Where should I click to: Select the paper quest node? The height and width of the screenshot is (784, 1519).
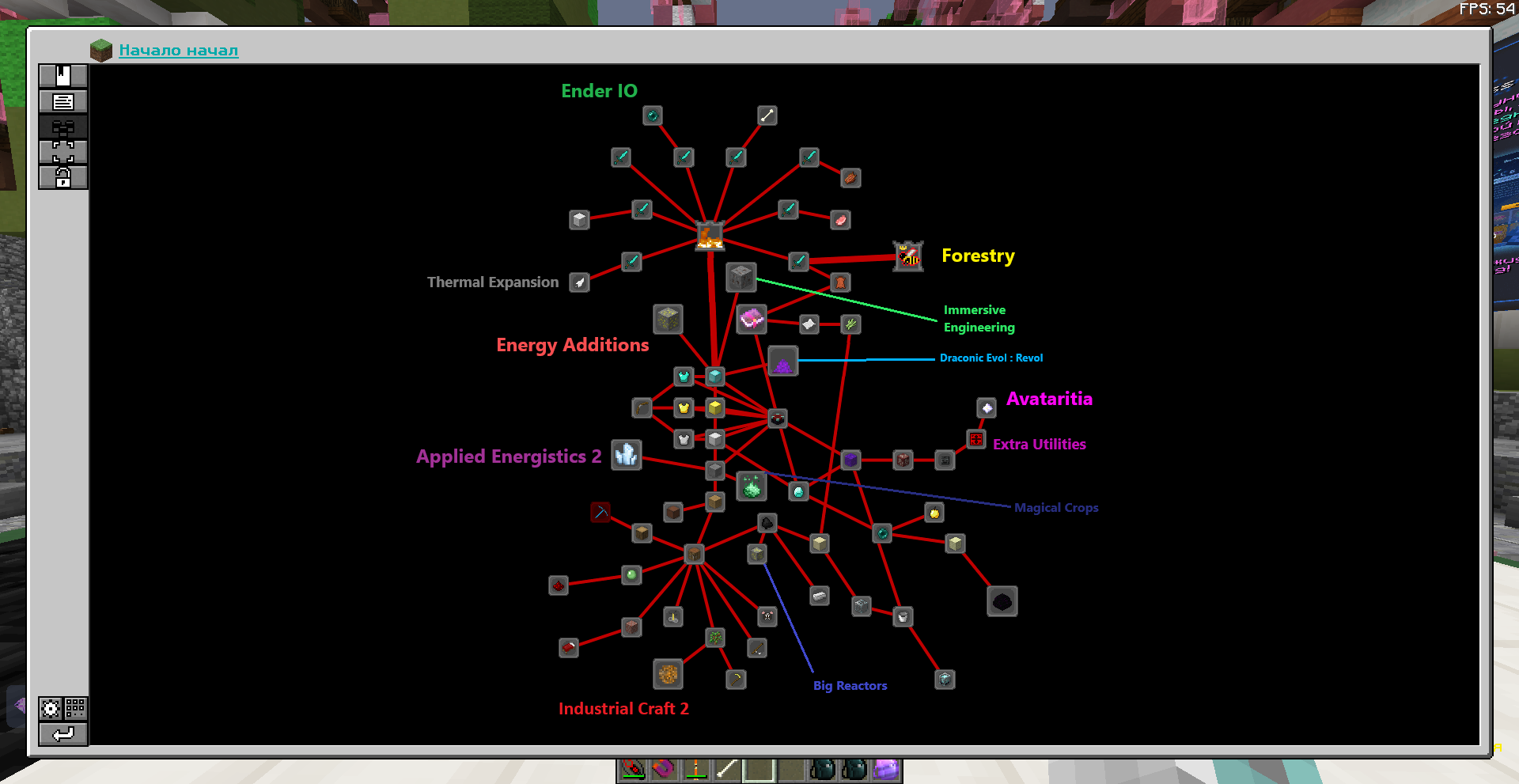coord(809,324)
